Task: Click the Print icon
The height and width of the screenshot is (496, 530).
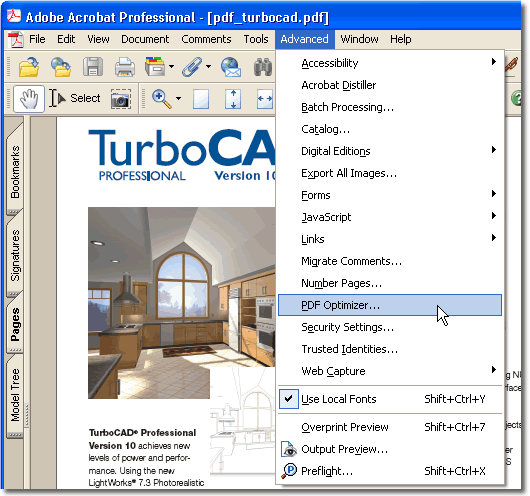Action: [x=125, y=66]
